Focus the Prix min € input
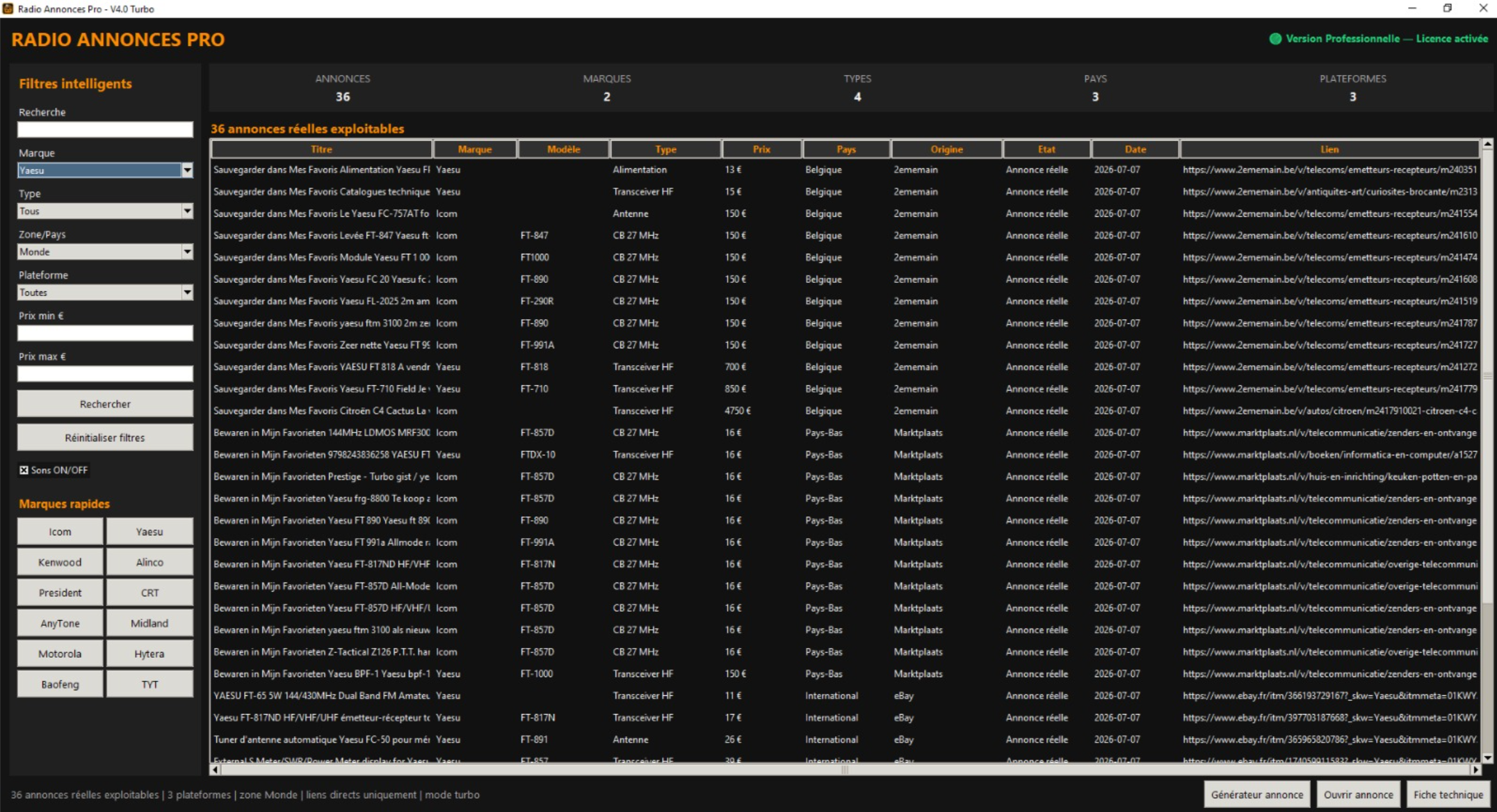Viewport: 1497px width, 812px height. pos(105,333)
